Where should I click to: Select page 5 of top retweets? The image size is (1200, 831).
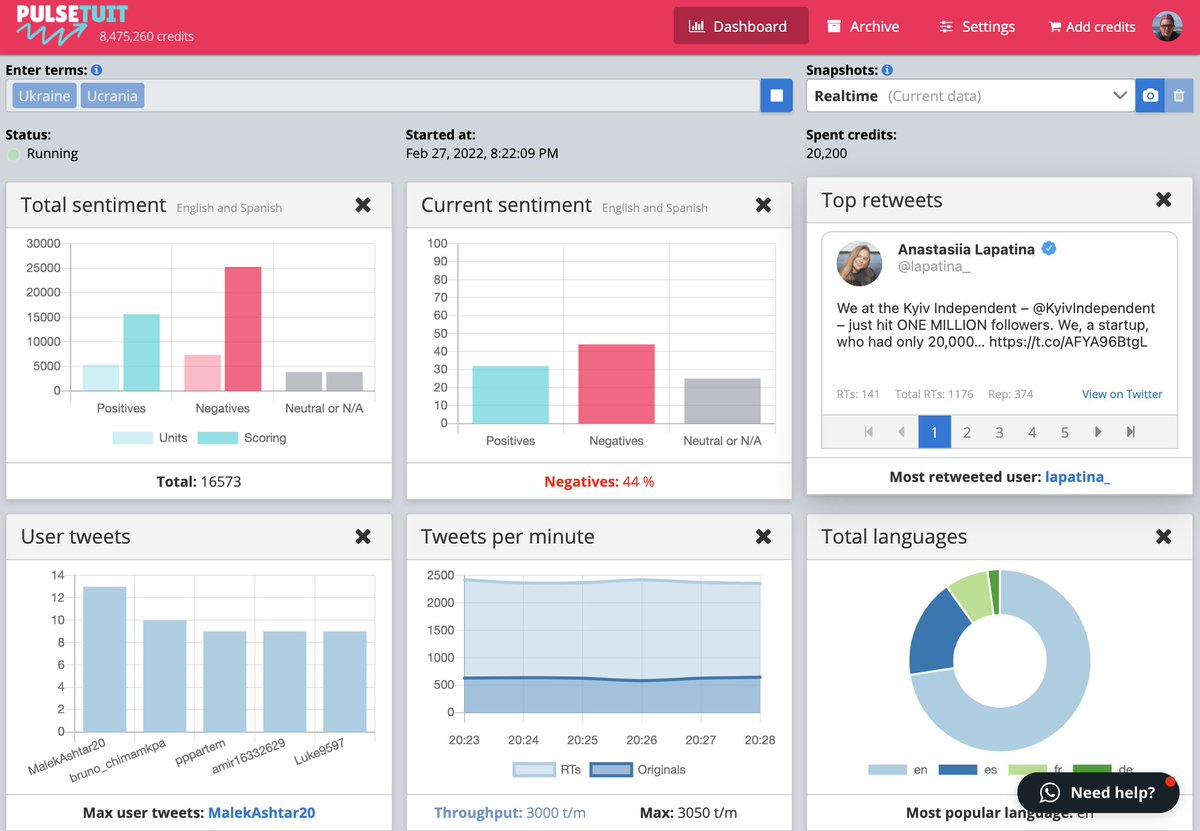point(1065,432)
